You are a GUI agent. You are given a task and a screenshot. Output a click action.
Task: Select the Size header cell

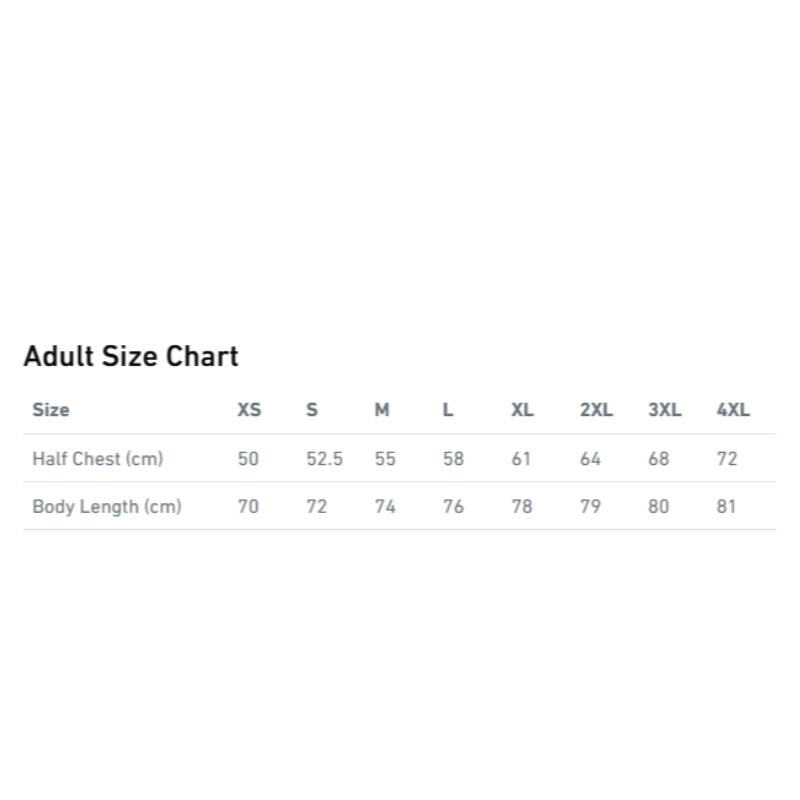[x=51, y=410]
